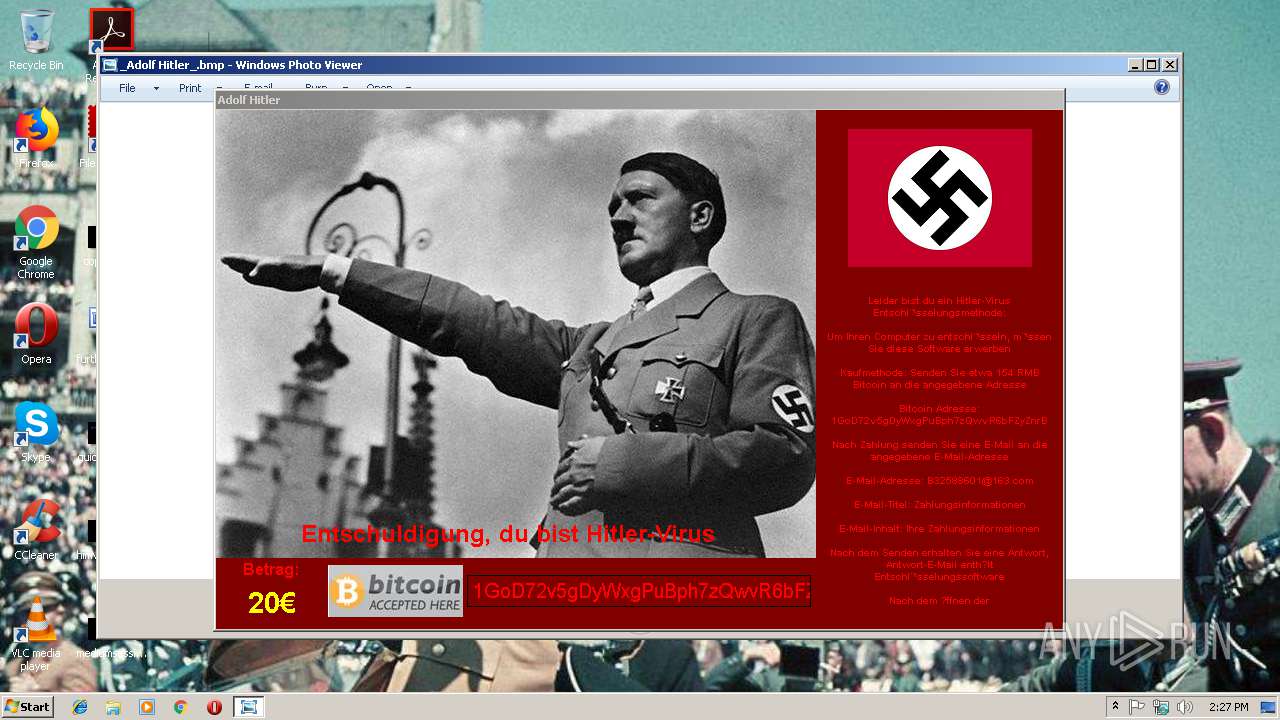Open Windows Media Player from the taskbar
The height and width of the screenshot is (720, 1280).
(x=147, y=707)
